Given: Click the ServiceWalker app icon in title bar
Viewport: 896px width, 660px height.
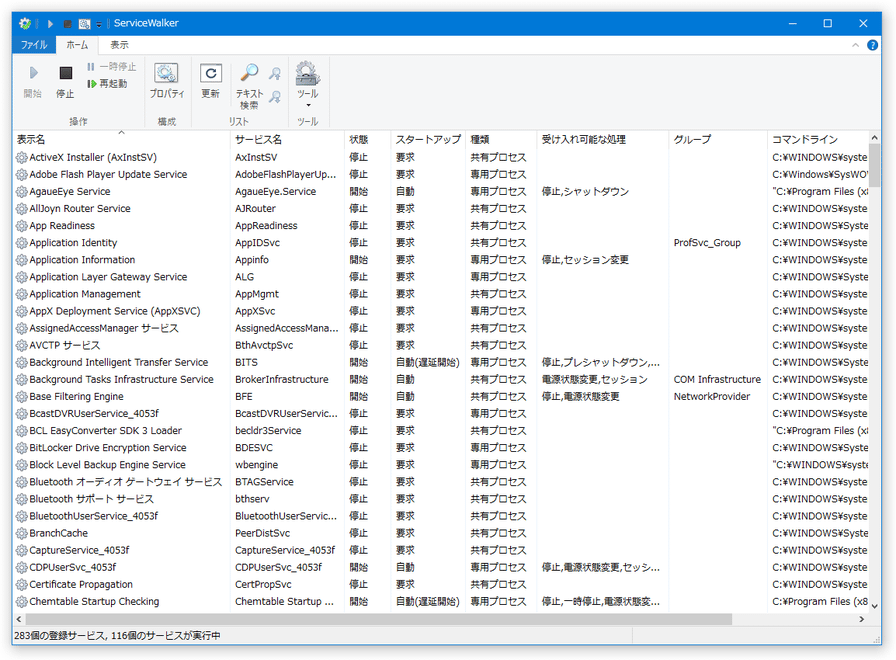Looking at the screenshot, I should (25, 23).
